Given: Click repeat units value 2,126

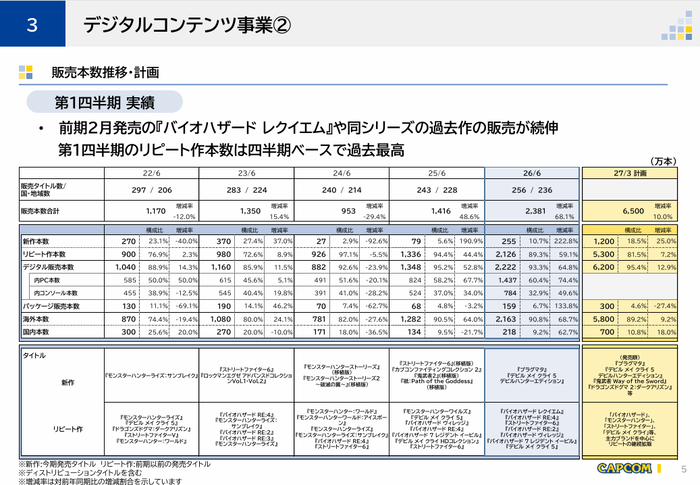Looking at the screenshot, I should (506, 254).
